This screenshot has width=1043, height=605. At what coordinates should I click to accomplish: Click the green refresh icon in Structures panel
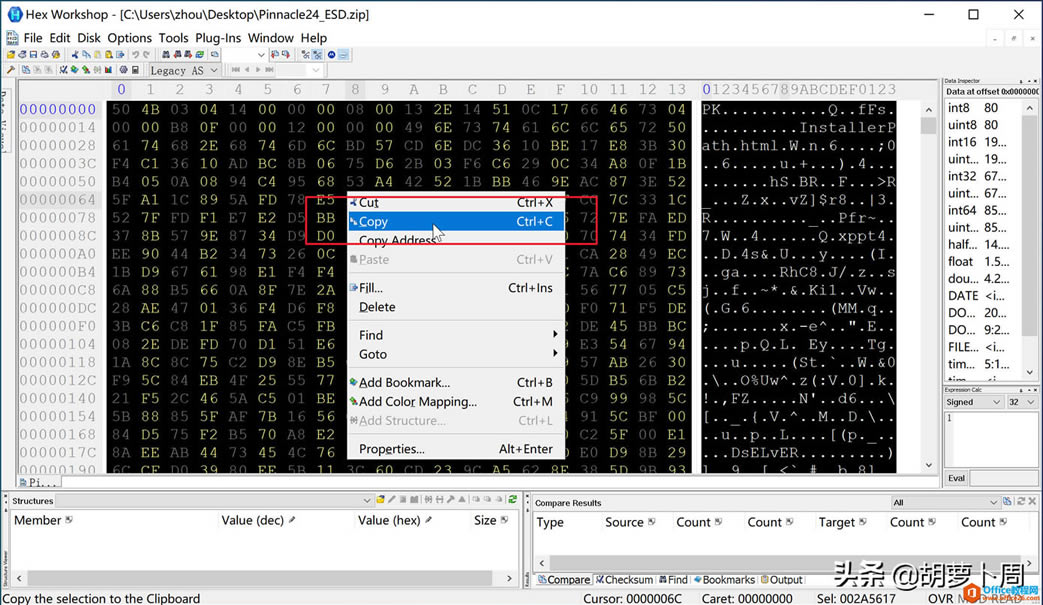click(512, 500)
